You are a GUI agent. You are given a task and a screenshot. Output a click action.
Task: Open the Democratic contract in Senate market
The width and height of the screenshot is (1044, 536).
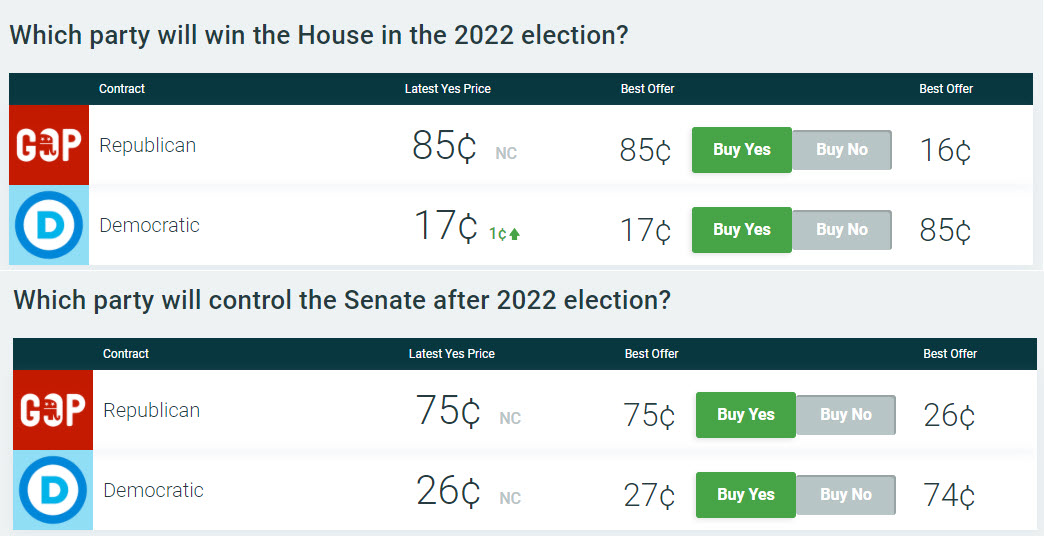click(x=153, y=491)
